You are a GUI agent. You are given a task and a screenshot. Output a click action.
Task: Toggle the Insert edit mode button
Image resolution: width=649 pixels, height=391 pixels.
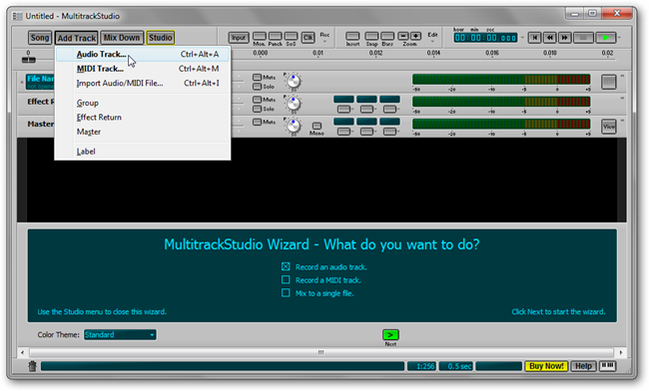(x=353, y=36)
